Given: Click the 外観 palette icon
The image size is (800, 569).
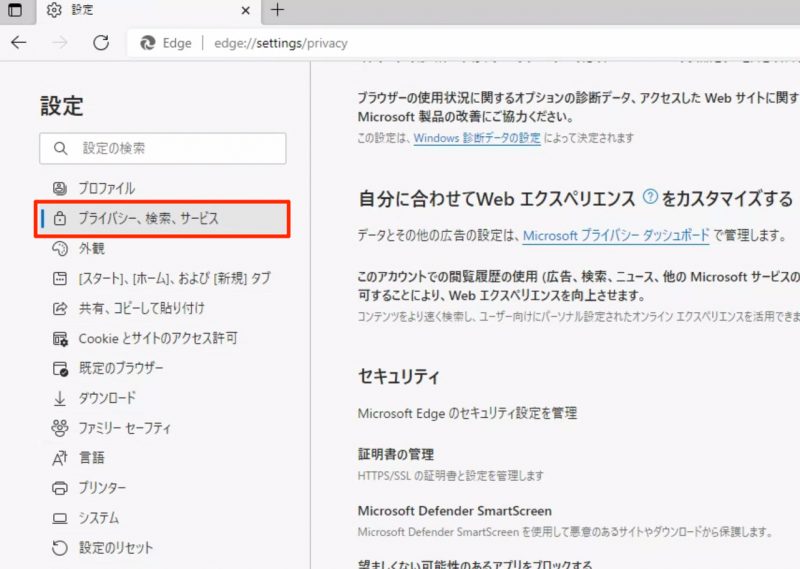Looking at the screenshot, I should (60, 249).
